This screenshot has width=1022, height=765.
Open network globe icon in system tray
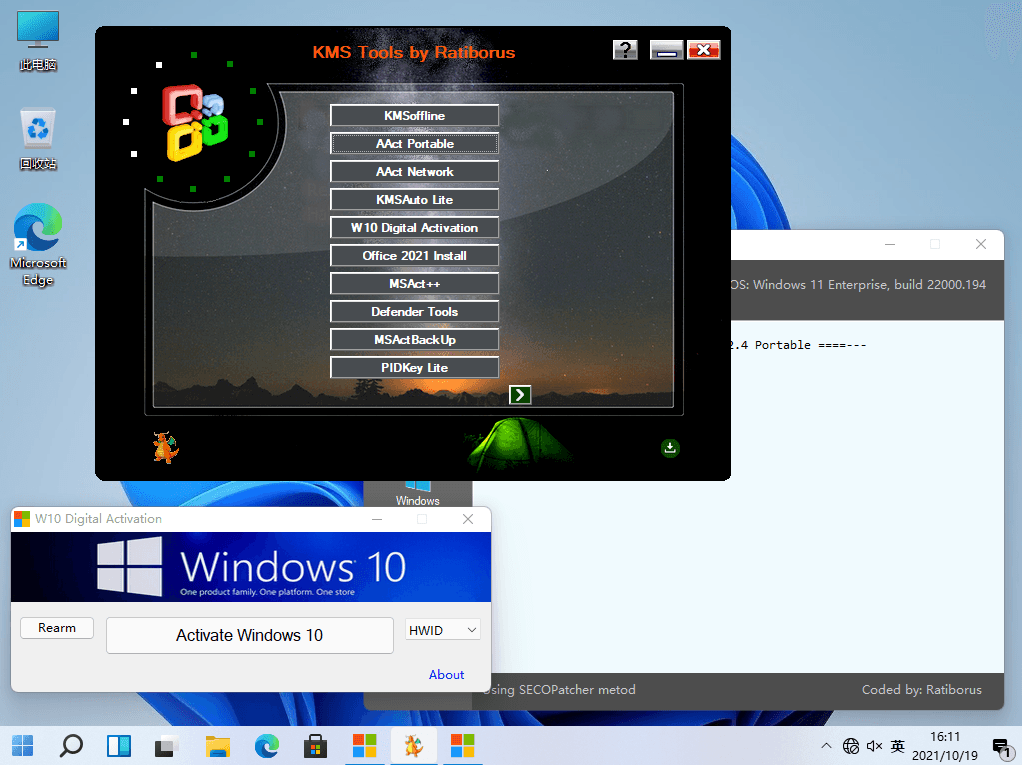851,745
